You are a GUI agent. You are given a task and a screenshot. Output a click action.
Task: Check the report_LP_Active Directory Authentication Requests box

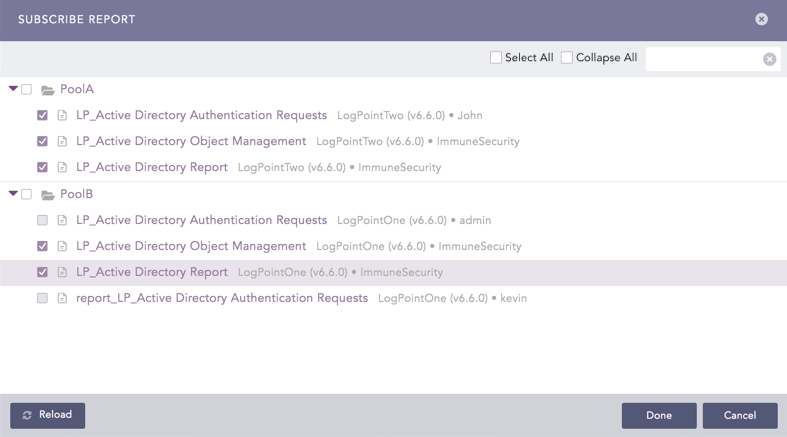pyautogui.click(x=42, y=298)
